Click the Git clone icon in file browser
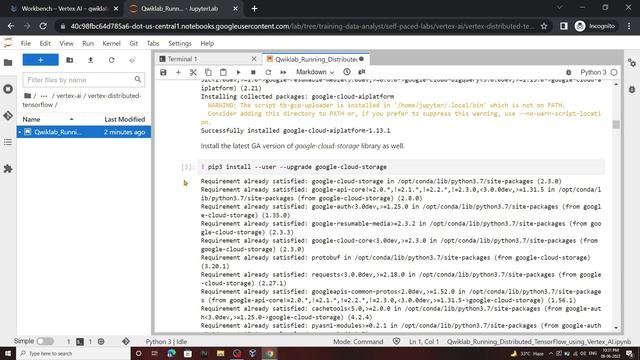Image resolution: width=640 pixels, height=360 pixels. coord(132,60)
